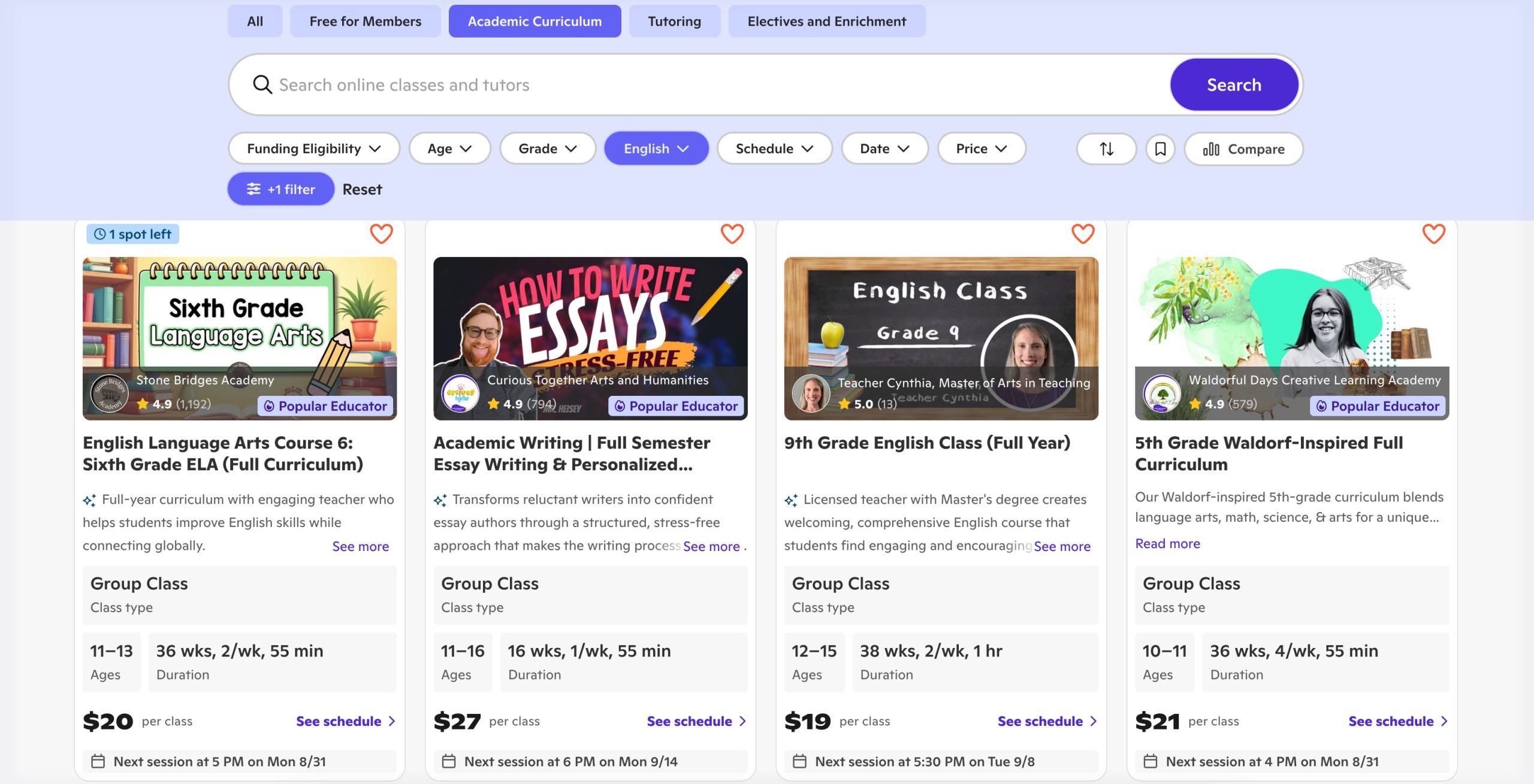
Task: Open English Language Arts Course 6 title
Action: 223,453
